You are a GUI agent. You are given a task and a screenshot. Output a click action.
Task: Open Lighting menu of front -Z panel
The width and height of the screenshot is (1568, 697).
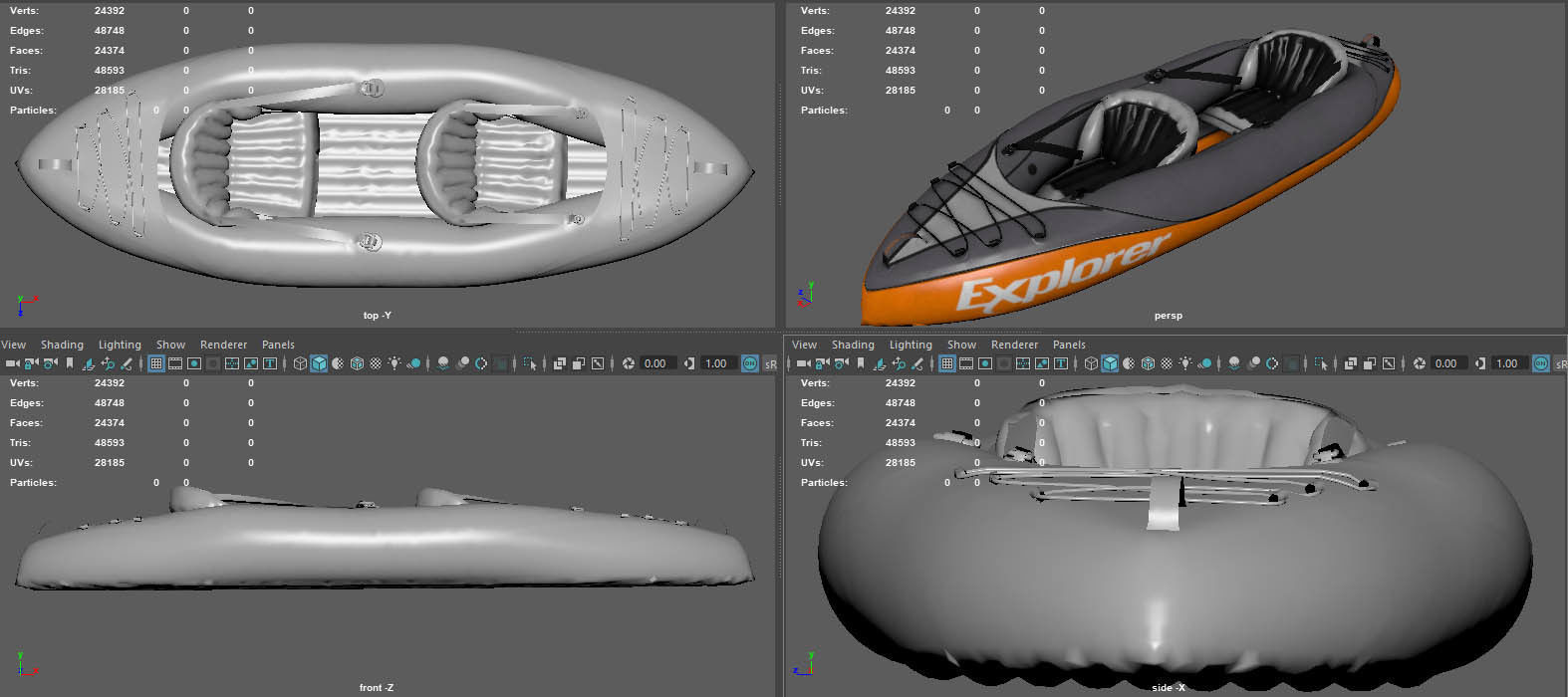pos(120,345)
